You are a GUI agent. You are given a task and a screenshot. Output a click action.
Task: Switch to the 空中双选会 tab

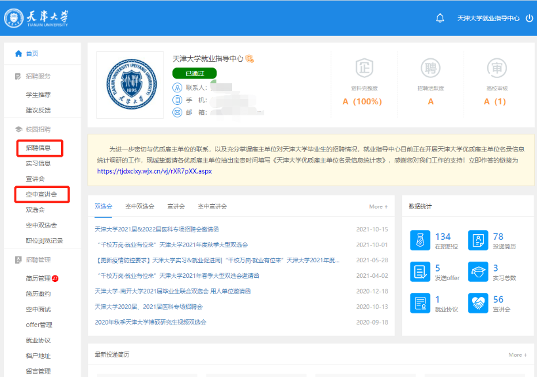point(140,206)
